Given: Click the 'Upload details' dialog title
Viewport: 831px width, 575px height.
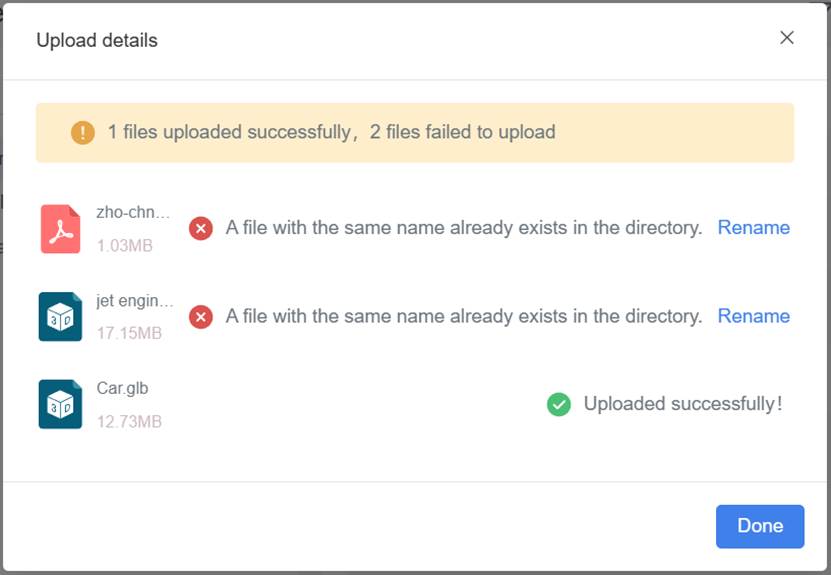Looking at the screenshot, I should tap(97, 41).
